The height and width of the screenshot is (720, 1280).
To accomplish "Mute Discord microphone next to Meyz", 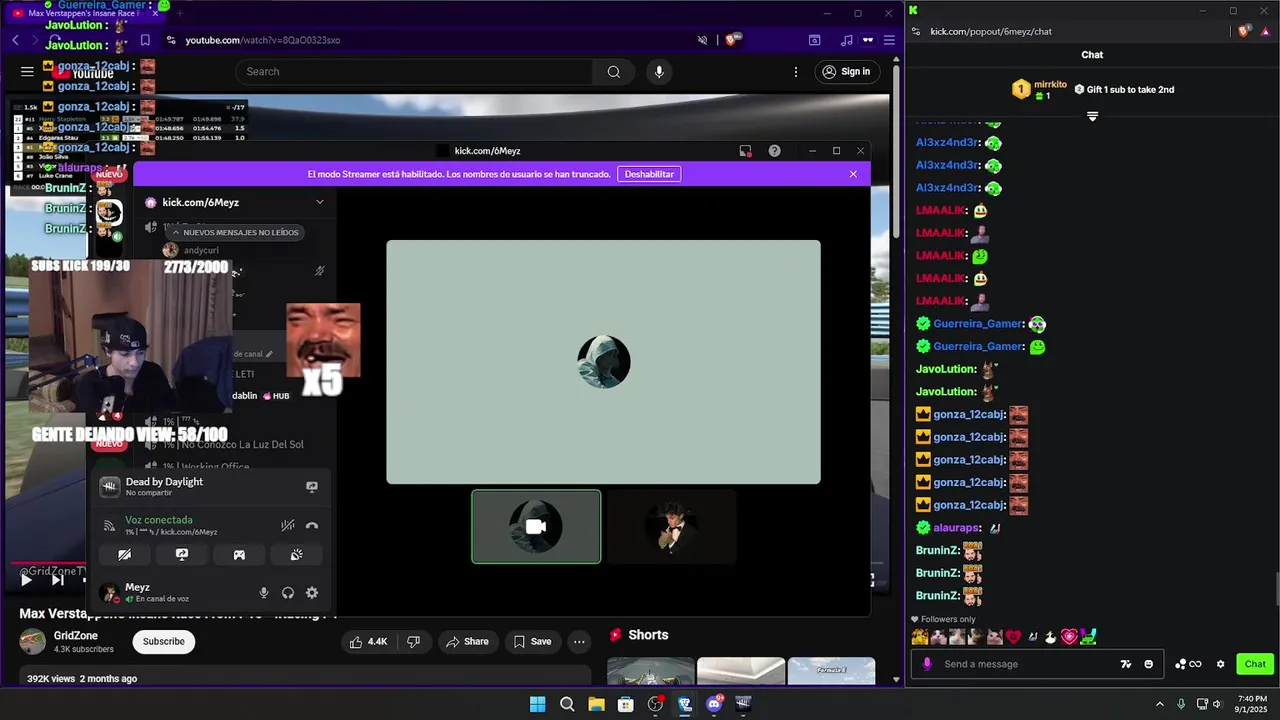I will (x=264, y=593).
